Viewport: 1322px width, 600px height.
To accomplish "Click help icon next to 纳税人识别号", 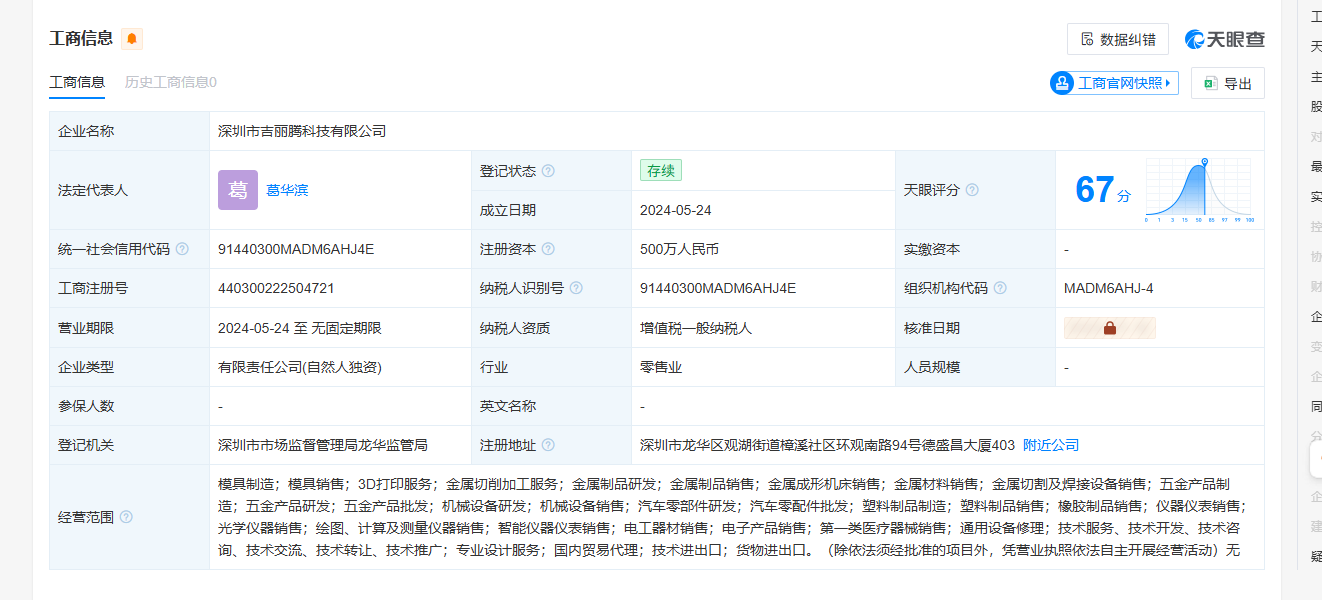I will coord(576,288).
